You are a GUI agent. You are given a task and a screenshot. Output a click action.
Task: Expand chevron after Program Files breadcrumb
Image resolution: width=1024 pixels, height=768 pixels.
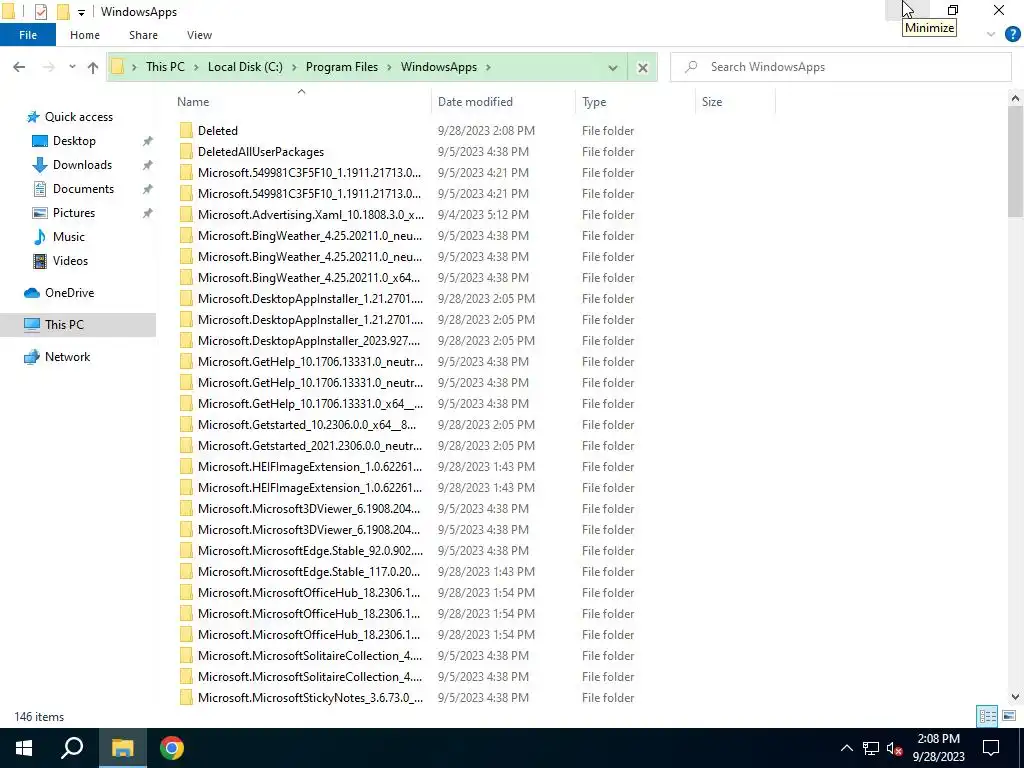pyautogui.click(x=390, y=67)
